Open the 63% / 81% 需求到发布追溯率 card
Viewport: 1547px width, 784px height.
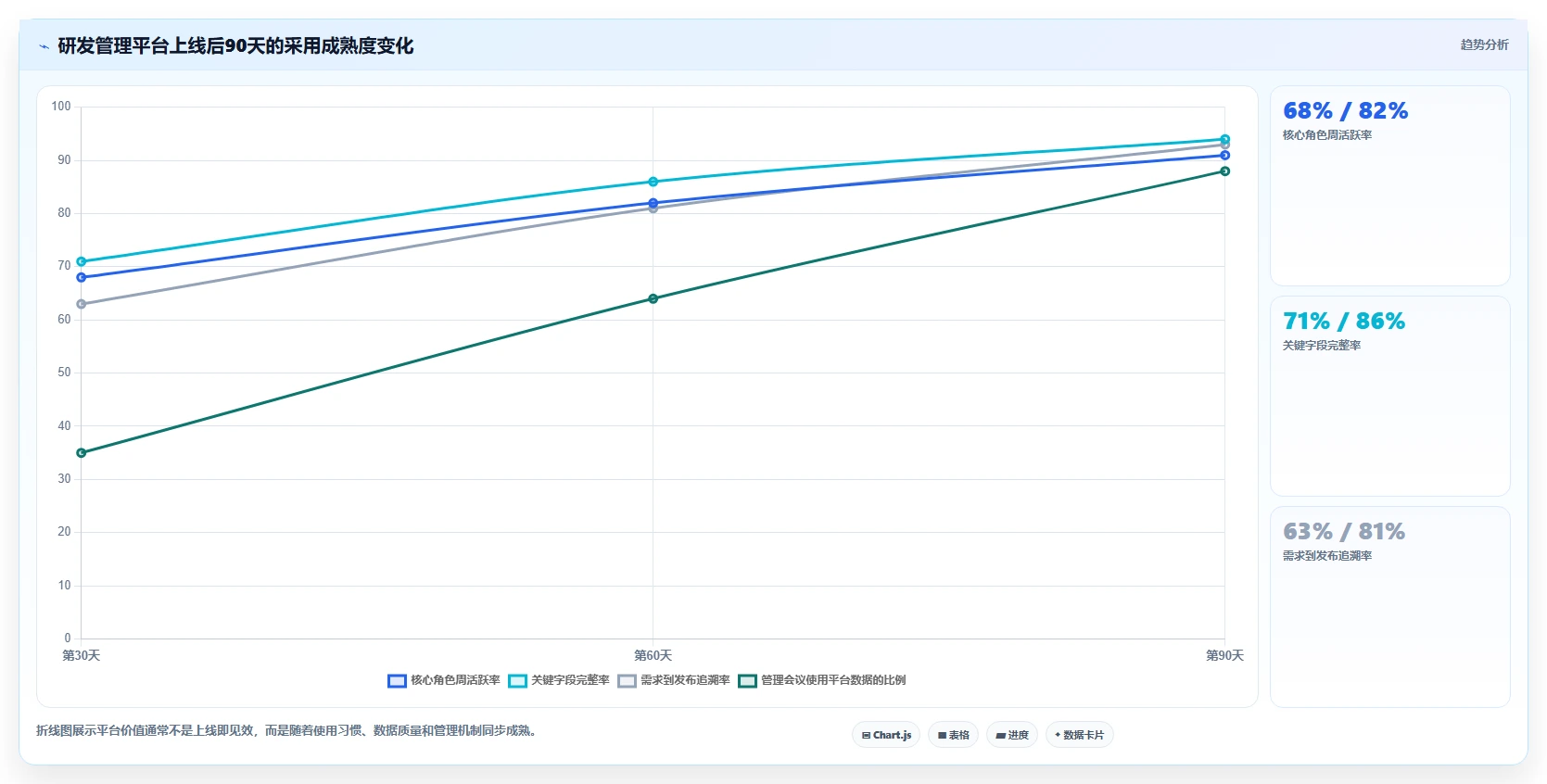point(1389,607)
